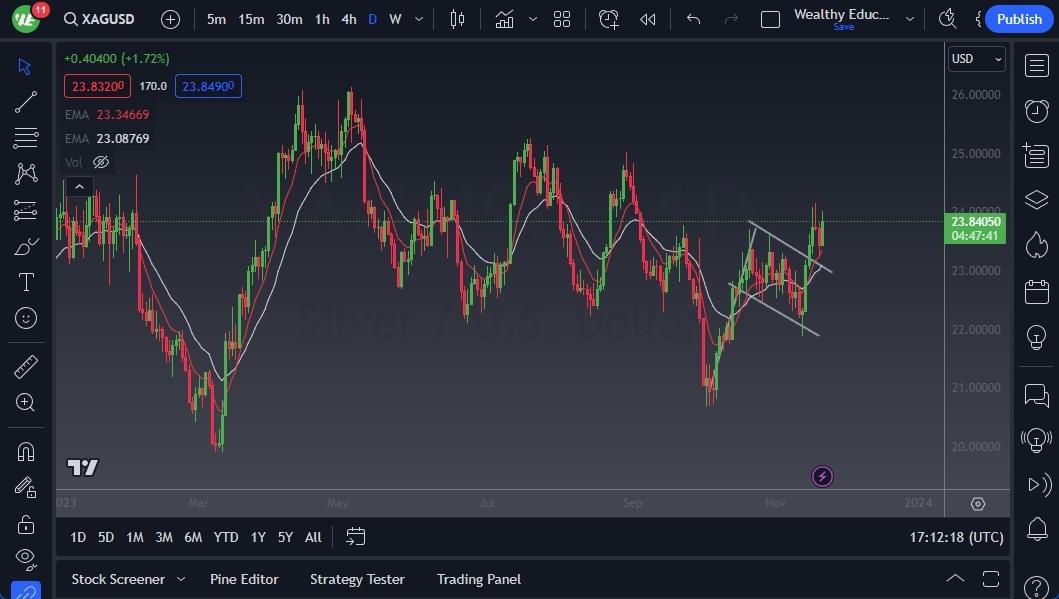The width and height of the screenshot is (1059, 599).
Task: Open the Watchlist sidebar panel
Action: pos(1036,66)
